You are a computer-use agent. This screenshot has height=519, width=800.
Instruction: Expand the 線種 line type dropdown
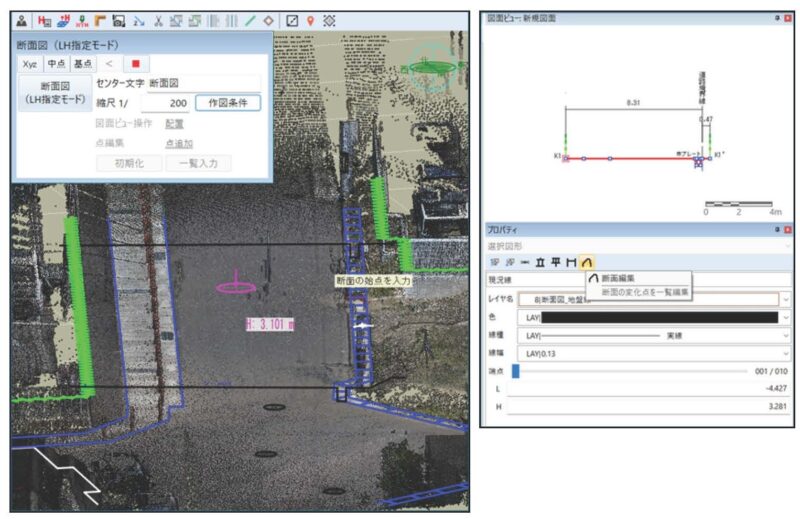point(785,336)
